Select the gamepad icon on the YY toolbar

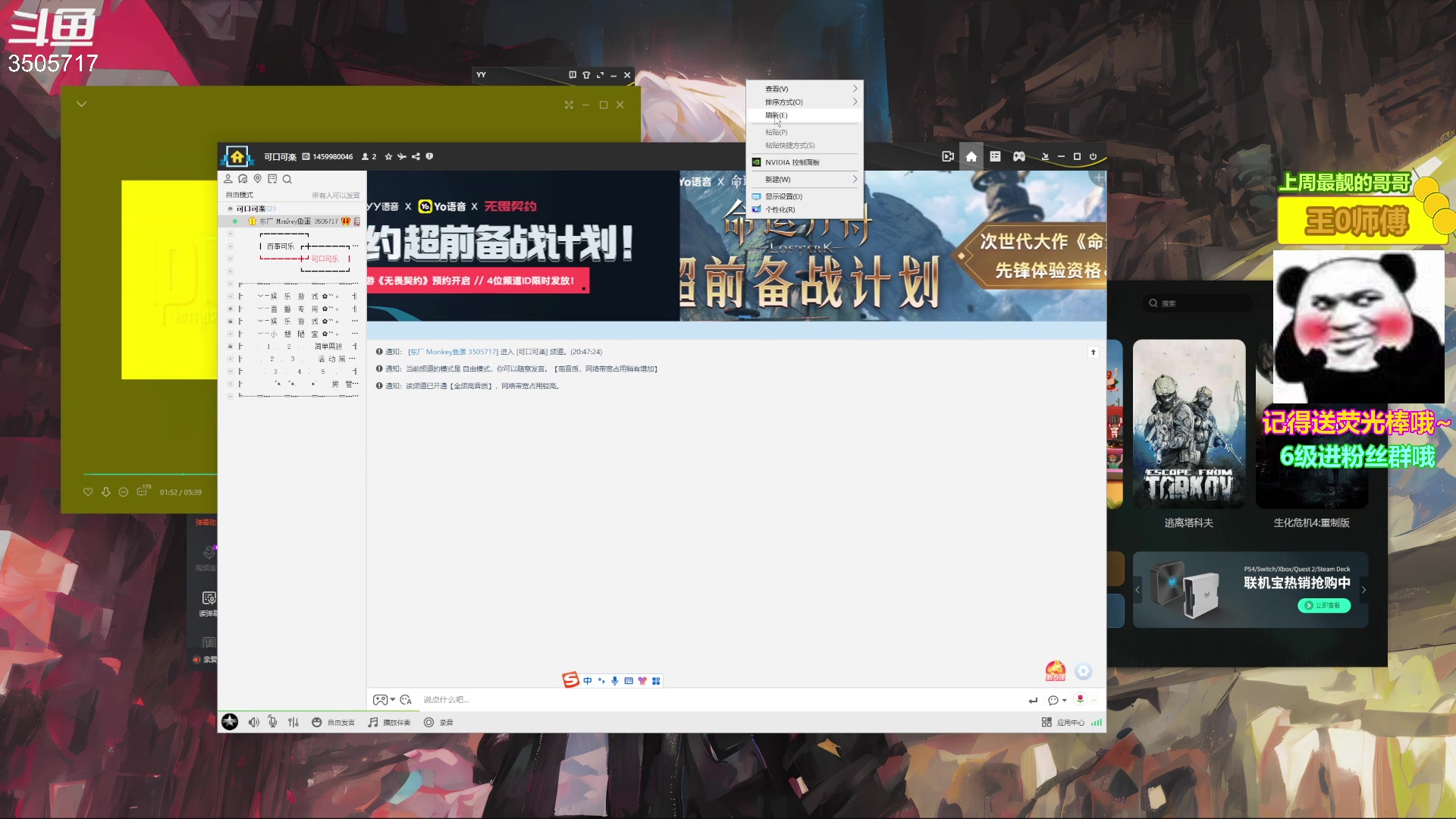point(1020,156)
